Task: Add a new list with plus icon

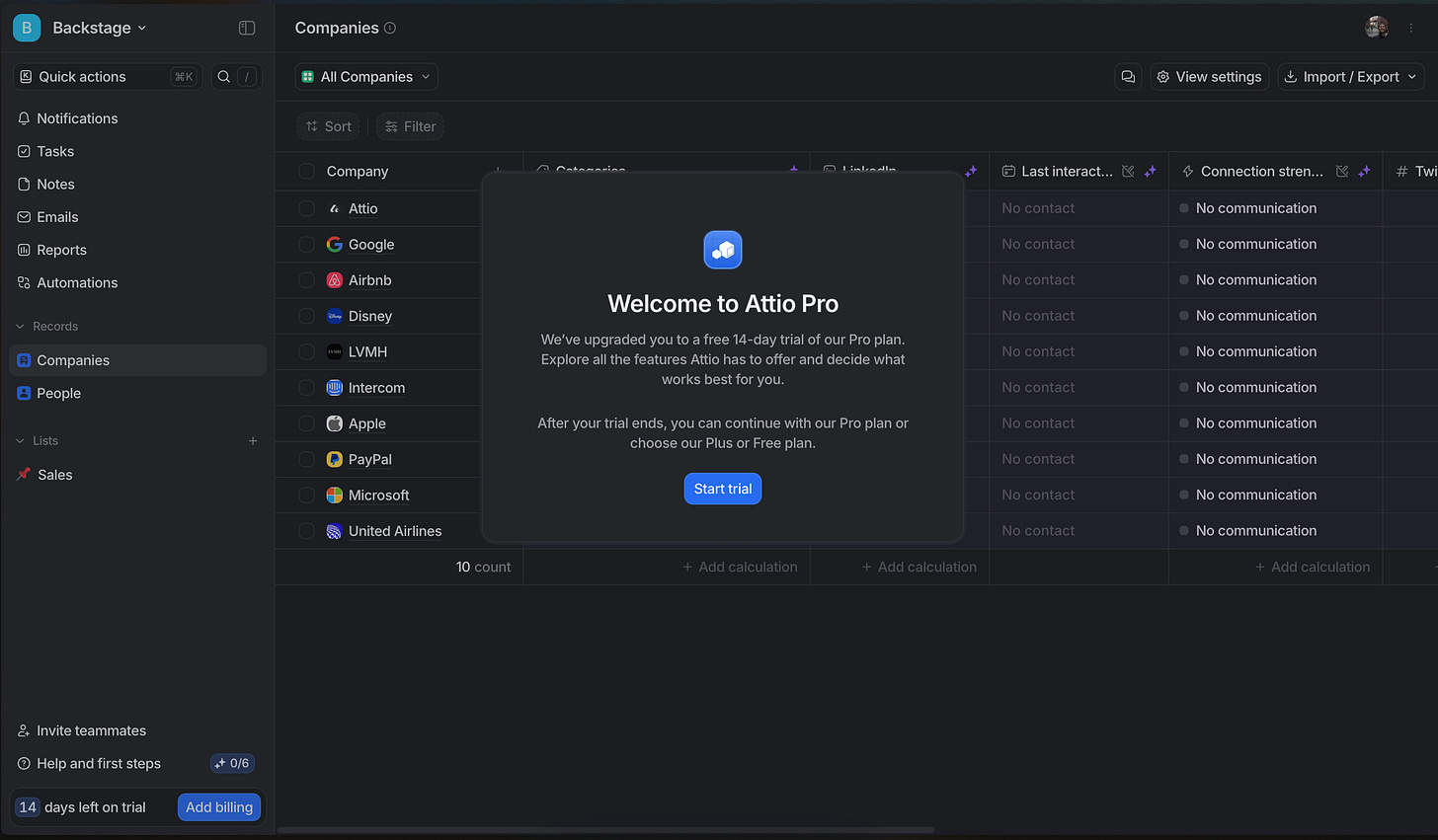Action: click(253, 440)
